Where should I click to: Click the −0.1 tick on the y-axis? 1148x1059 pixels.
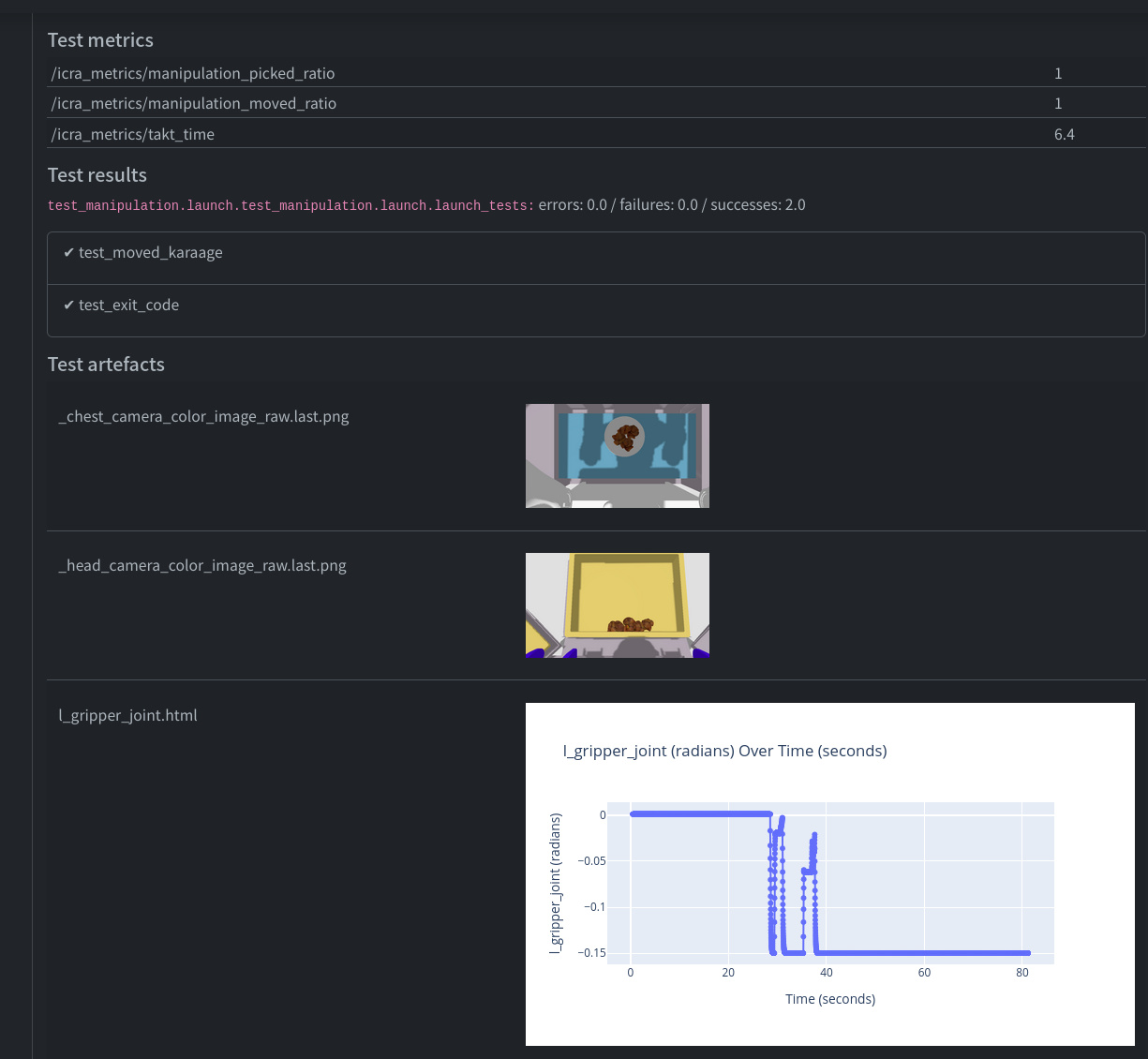[594, 907]
